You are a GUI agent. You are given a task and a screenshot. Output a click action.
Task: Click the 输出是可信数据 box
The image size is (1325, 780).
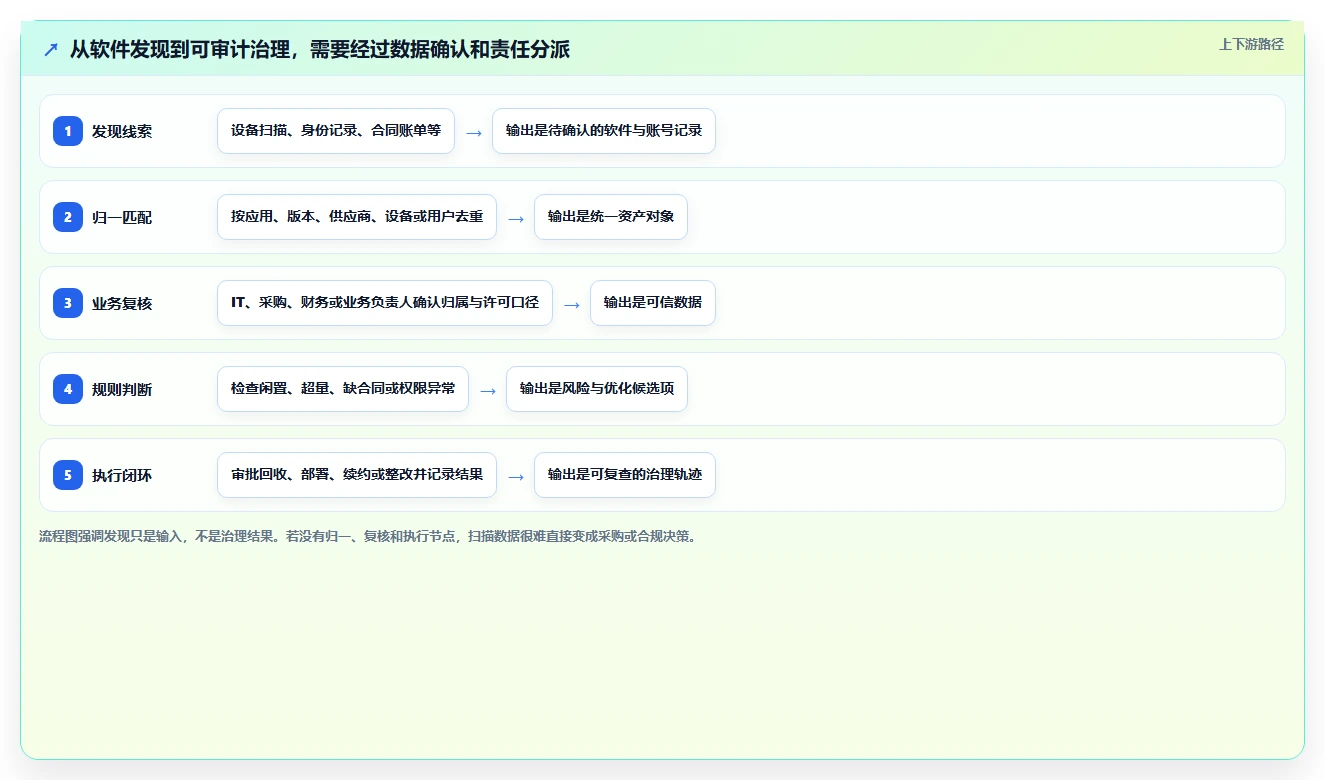[653, 303]
